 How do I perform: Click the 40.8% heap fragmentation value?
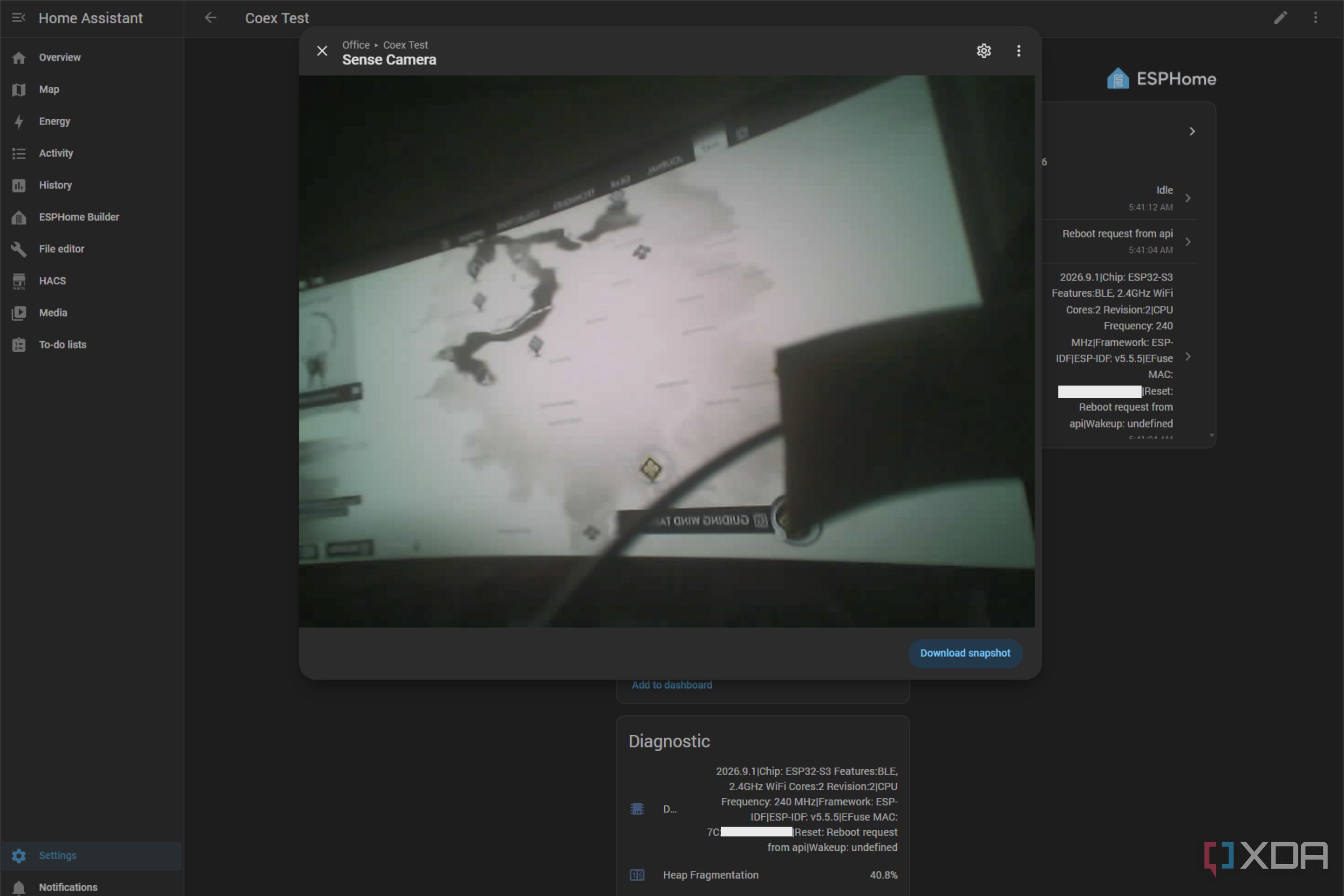pos(883,875)
